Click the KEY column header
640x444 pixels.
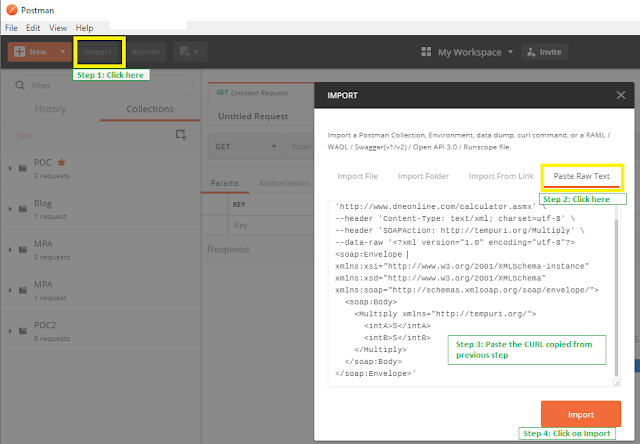point(239,204)
